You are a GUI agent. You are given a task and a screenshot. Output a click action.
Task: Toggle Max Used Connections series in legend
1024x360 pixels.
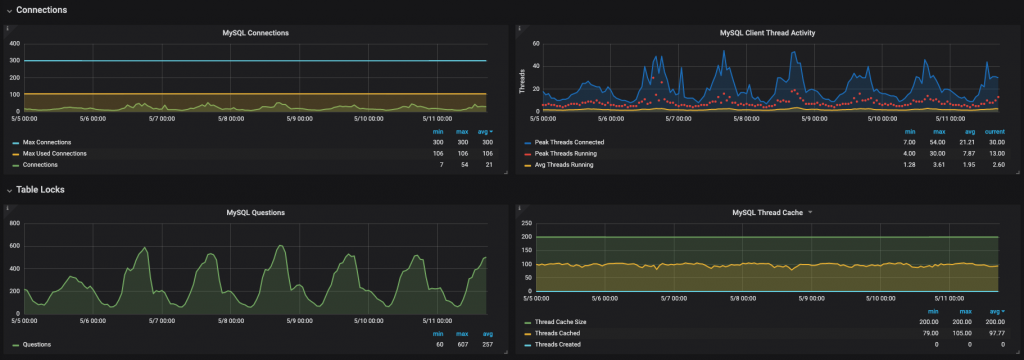(x=55, y=154)
